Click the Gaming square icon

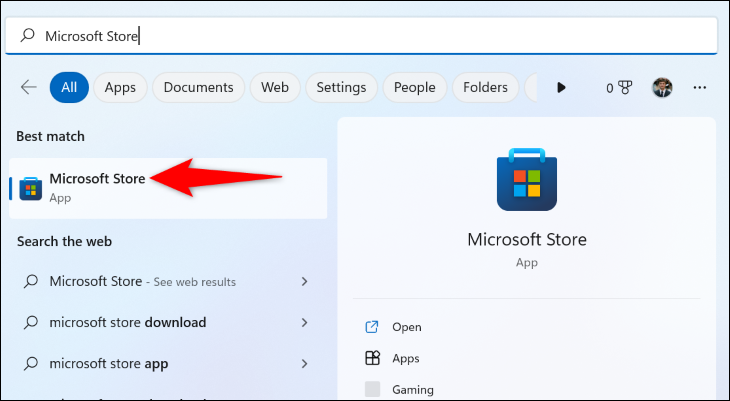point(372,389)
